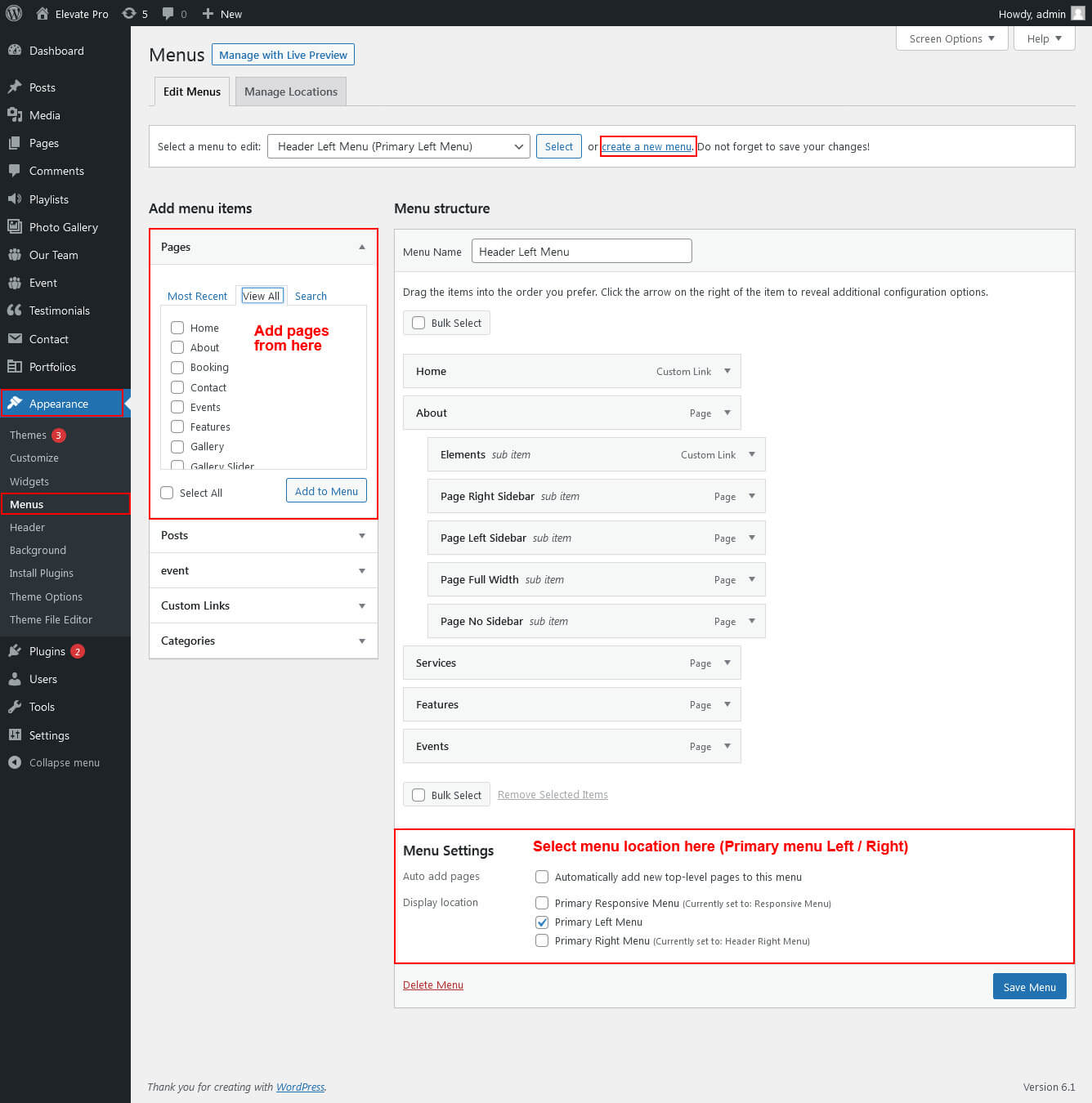Screen dimensions: 1092x1103
Task: Click the Tools wrench icon
Action: 15,707
